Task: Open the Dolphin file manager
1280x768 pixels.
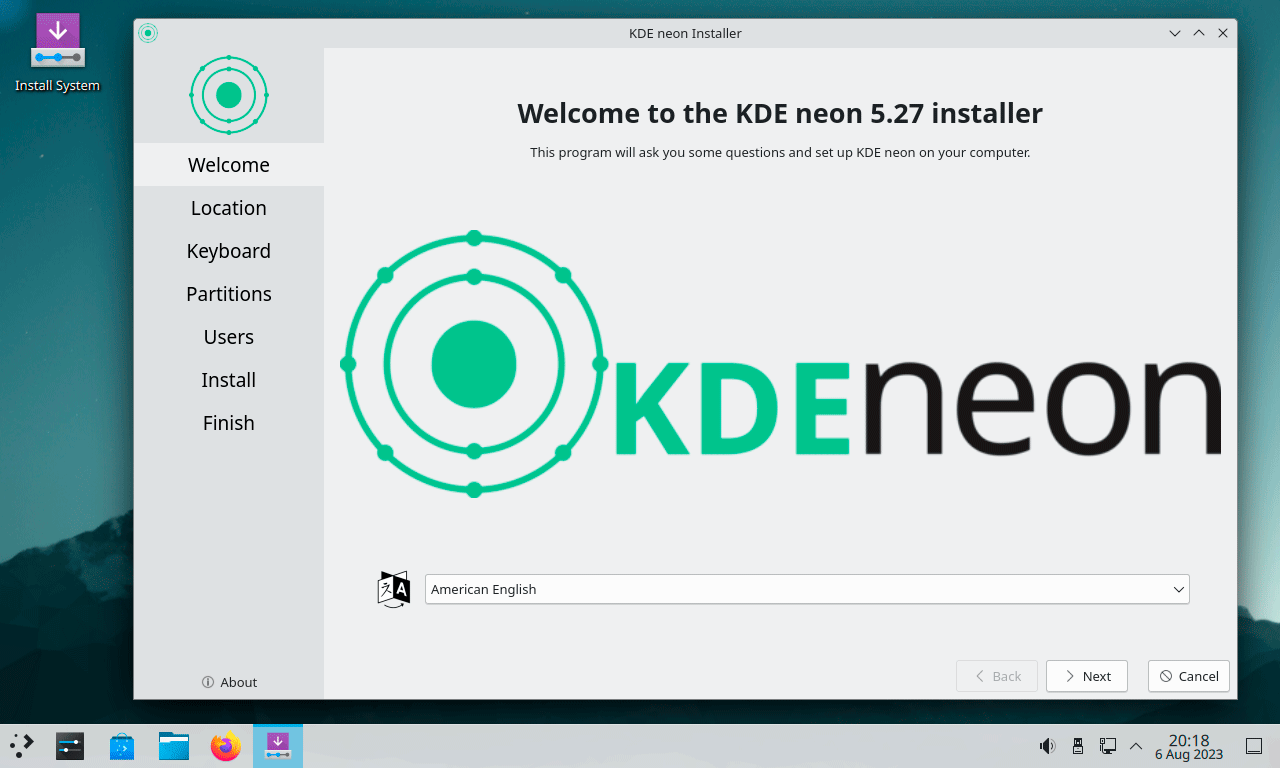Action: (174, 745)
